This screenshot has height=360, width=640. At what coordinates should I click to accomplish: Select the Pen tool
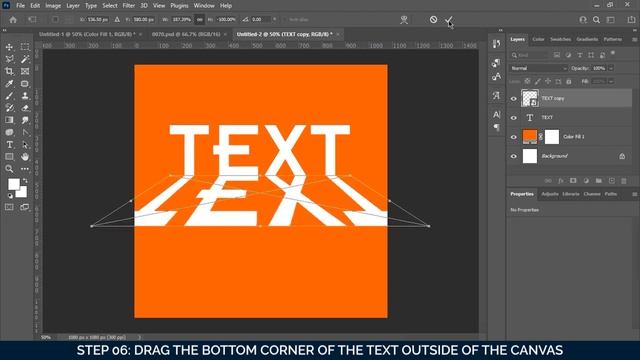coord(25,132)
